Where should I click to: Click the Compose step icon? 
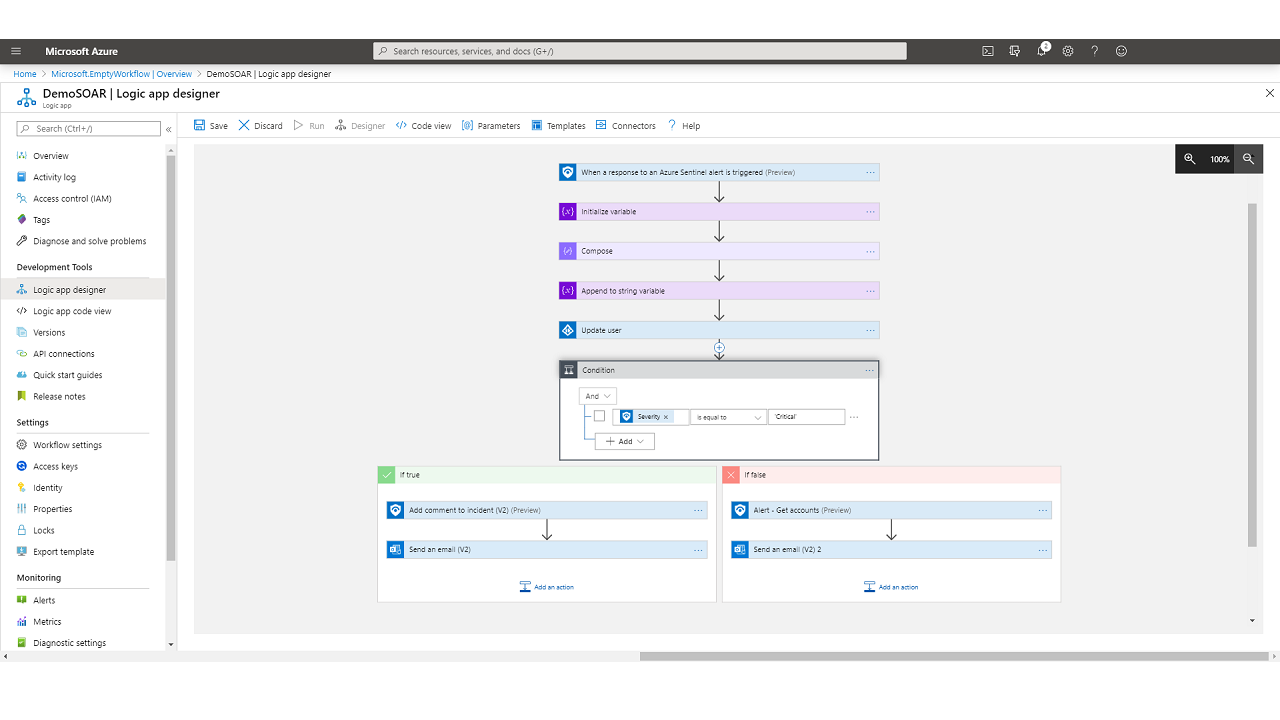(568, 251)
